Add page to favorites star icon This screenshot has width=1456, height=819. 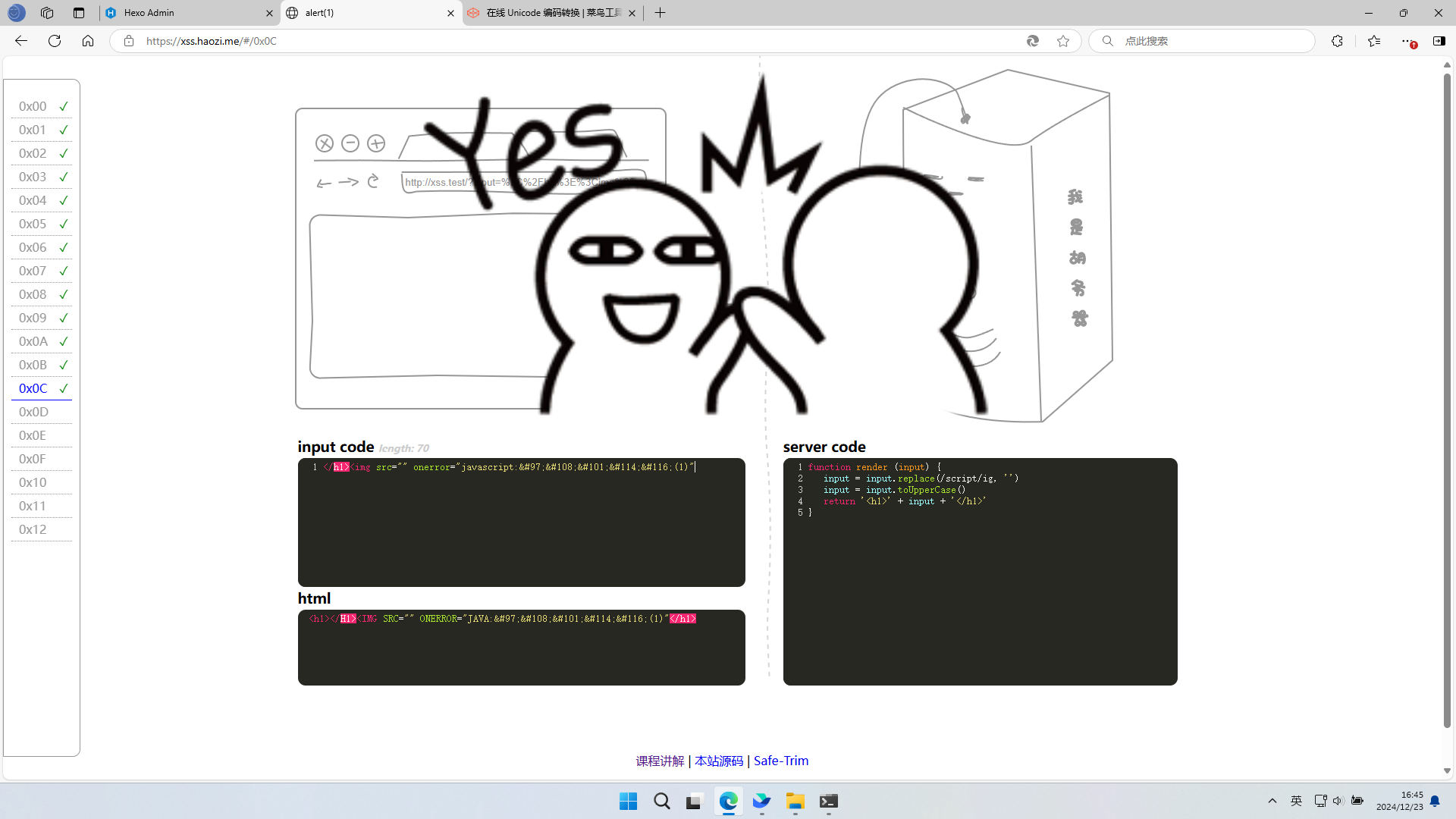coord(1063,41)
